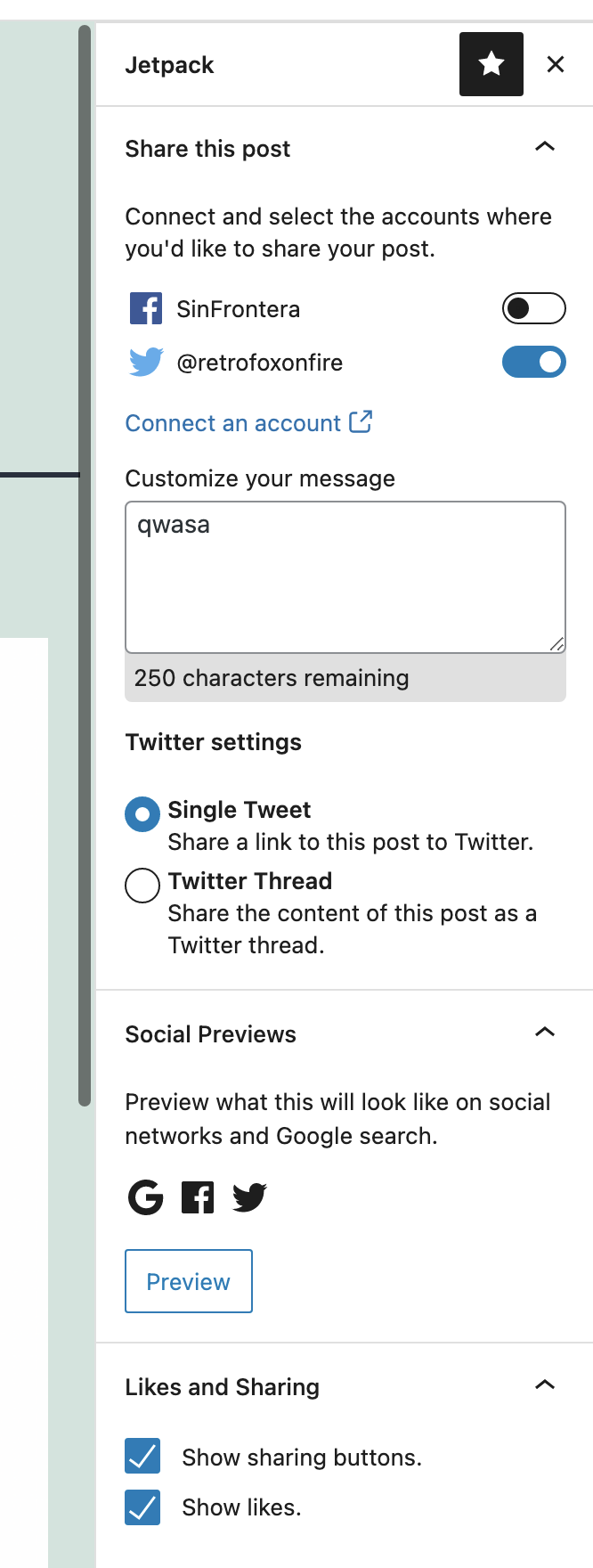Click the Jetpack star icon button
The image size is (593, 1568).
click(x=491, y=64)
